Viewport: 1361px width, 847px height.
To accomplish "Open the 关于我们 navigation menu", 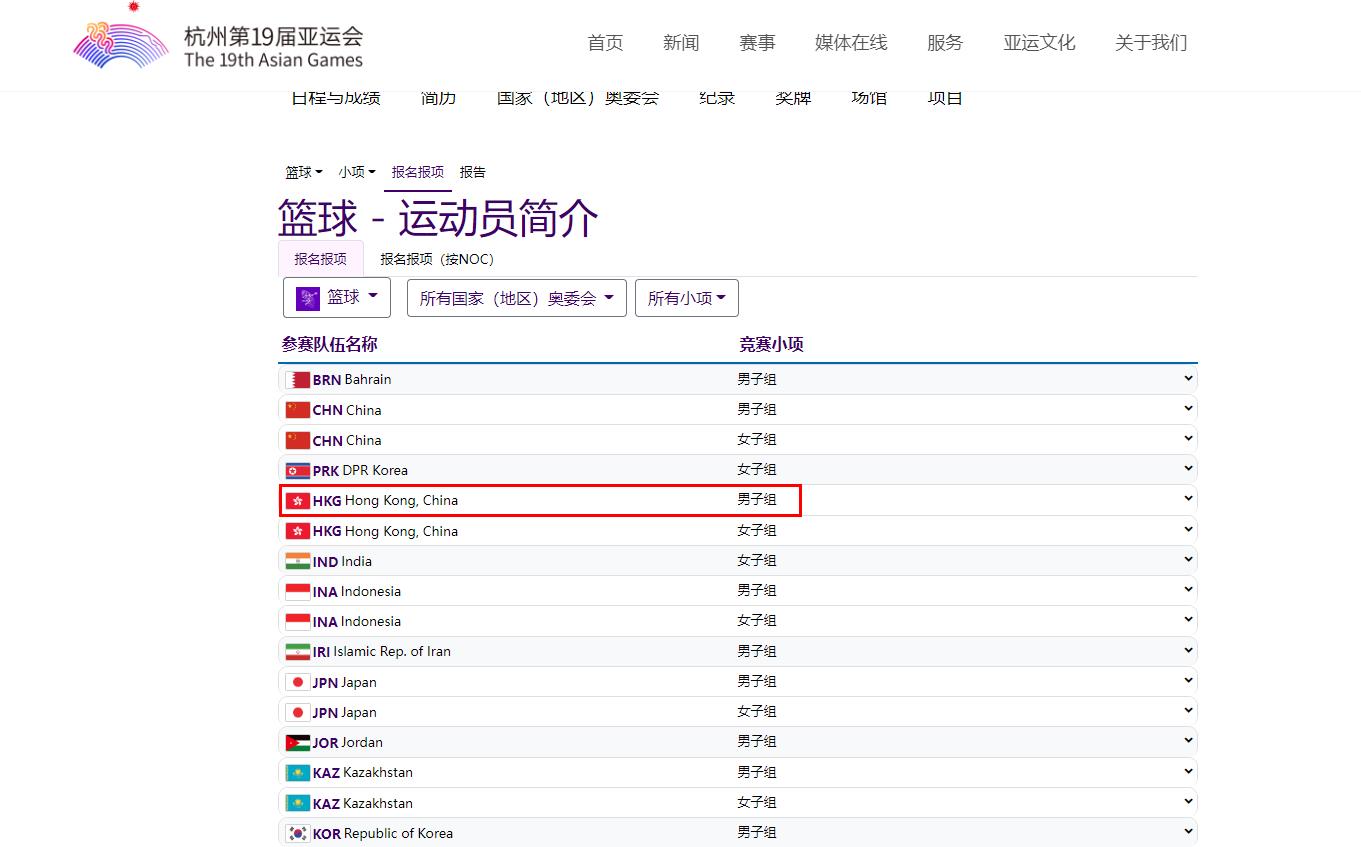I will (x=1151, y=42).
